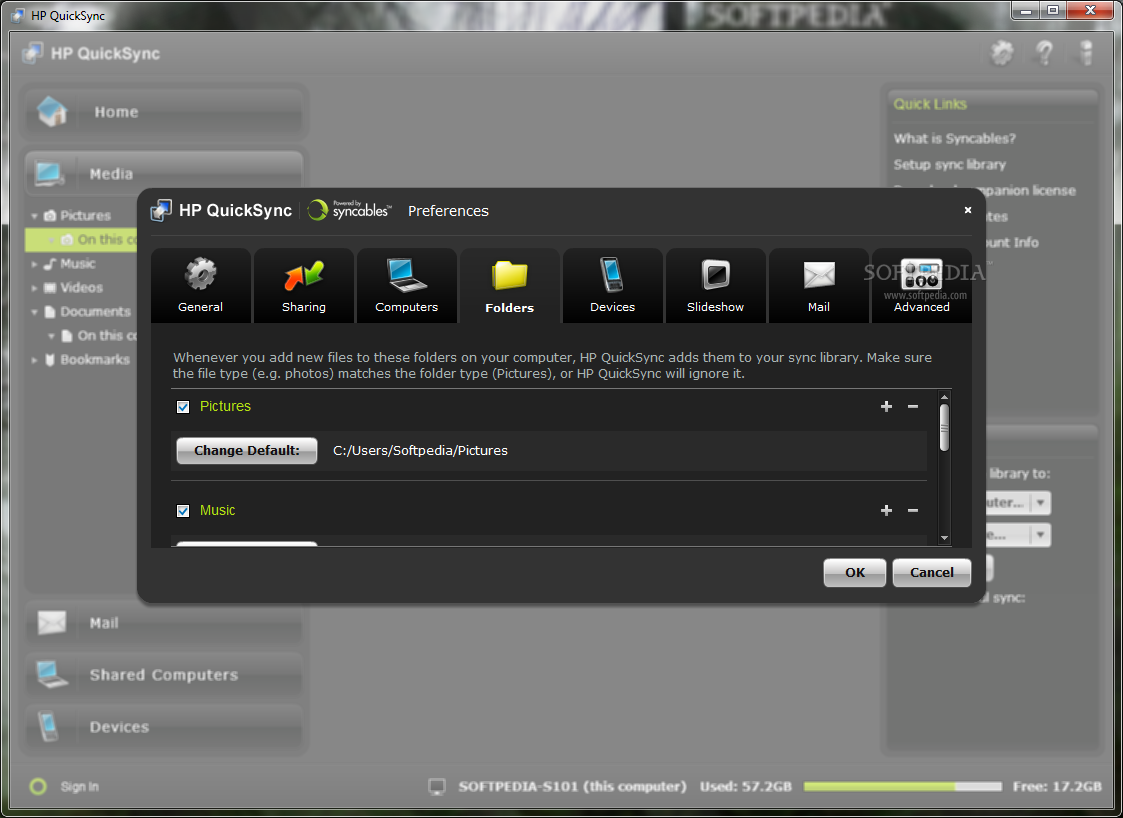Image resolution: width=1123 pixels, height=818 pixels.
Task: Open the General preferences tab
Action: (x=201, y=286)
